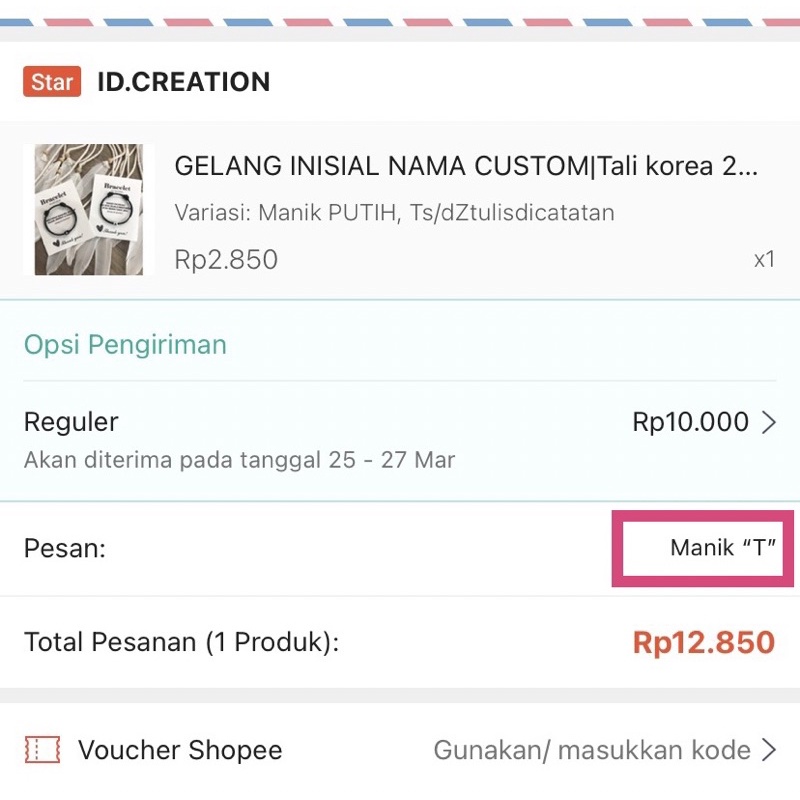Click the Rp10.000 shipping cost
Image resolution: width=800 pixels, height=800 pixels.
click(690, 422)
